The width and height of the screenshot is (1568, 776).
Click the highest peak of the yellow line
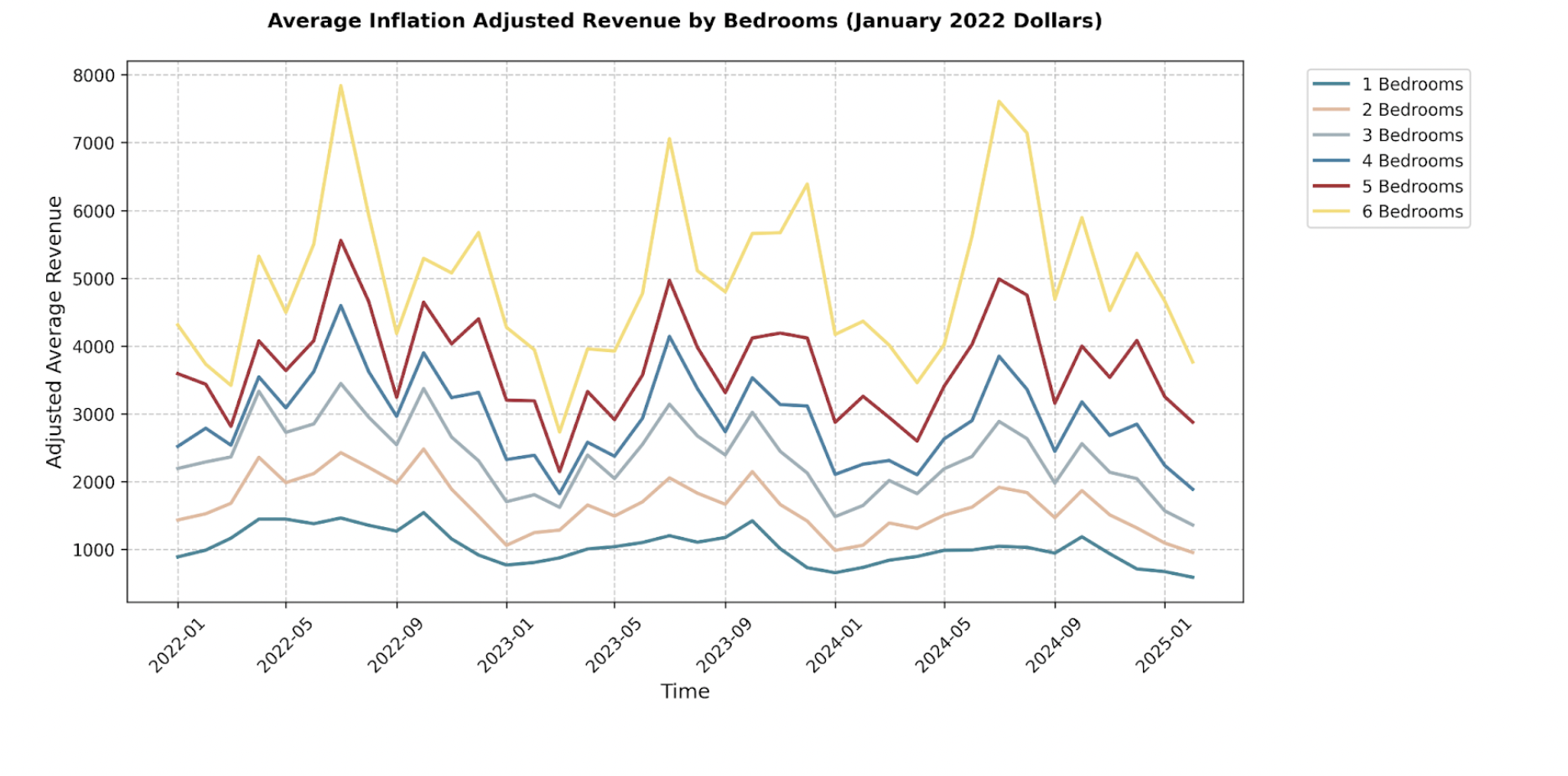coord(340,85)
